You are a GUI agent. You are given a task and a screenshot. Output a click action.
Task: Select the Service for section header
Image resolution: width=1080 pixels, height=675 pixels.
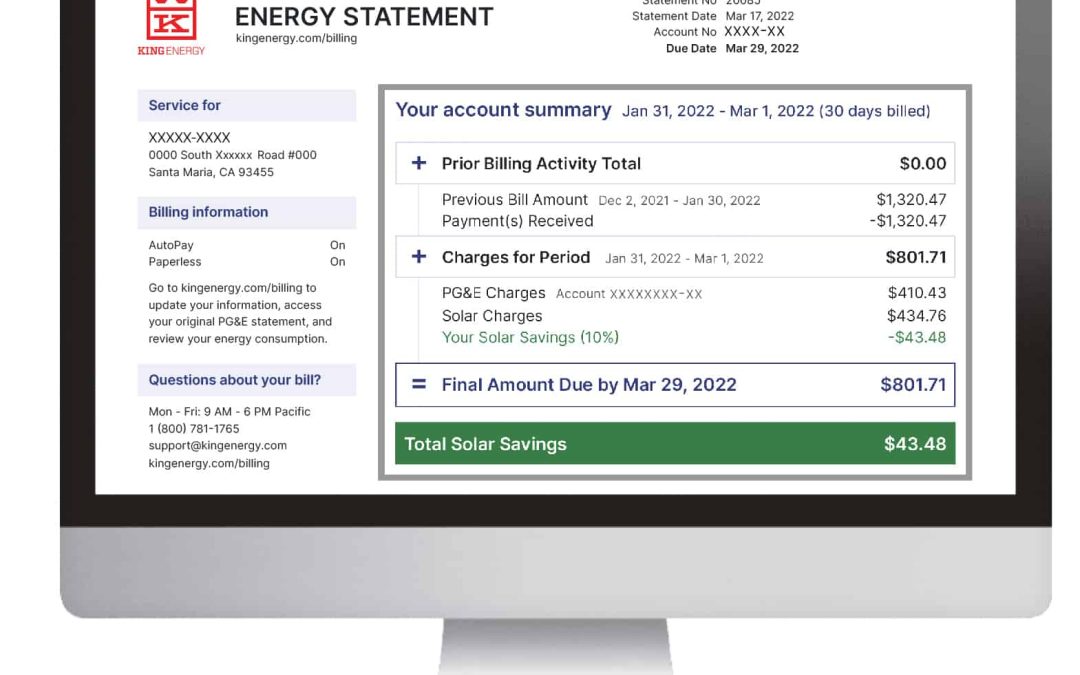[185, 105]
